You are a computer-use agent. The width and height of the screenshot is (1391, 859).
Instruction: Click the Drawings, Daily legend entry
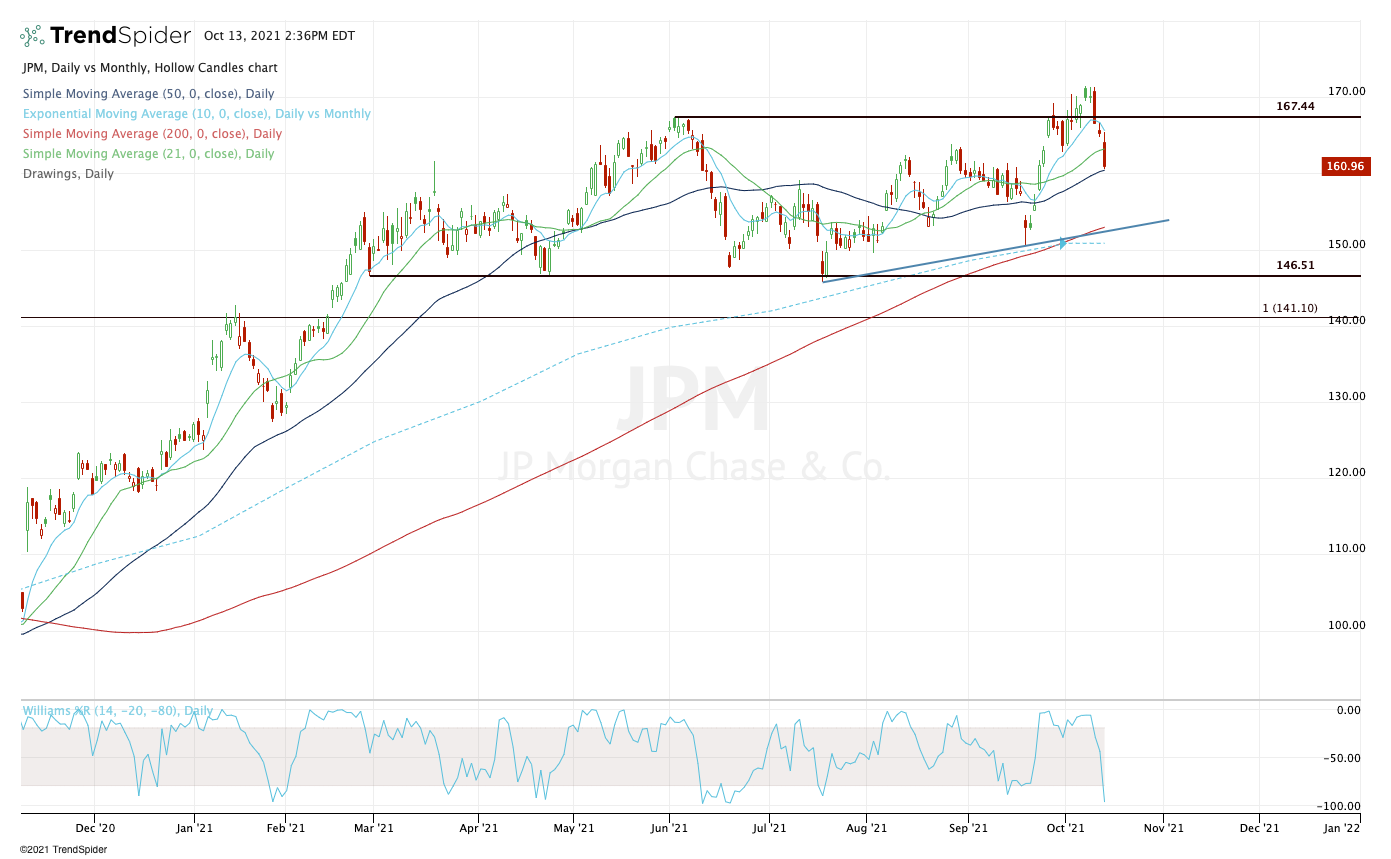(x=68, y=174)
